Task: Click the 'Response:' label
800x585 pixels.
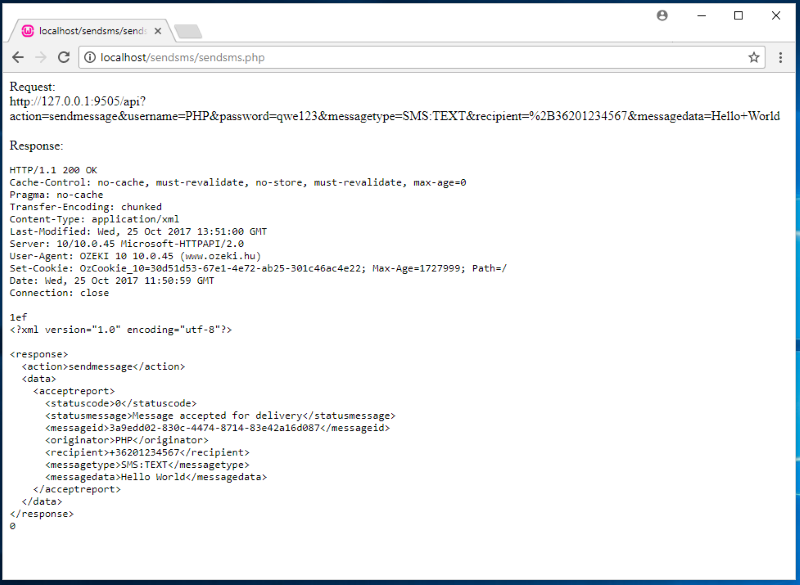Action: 36,146
